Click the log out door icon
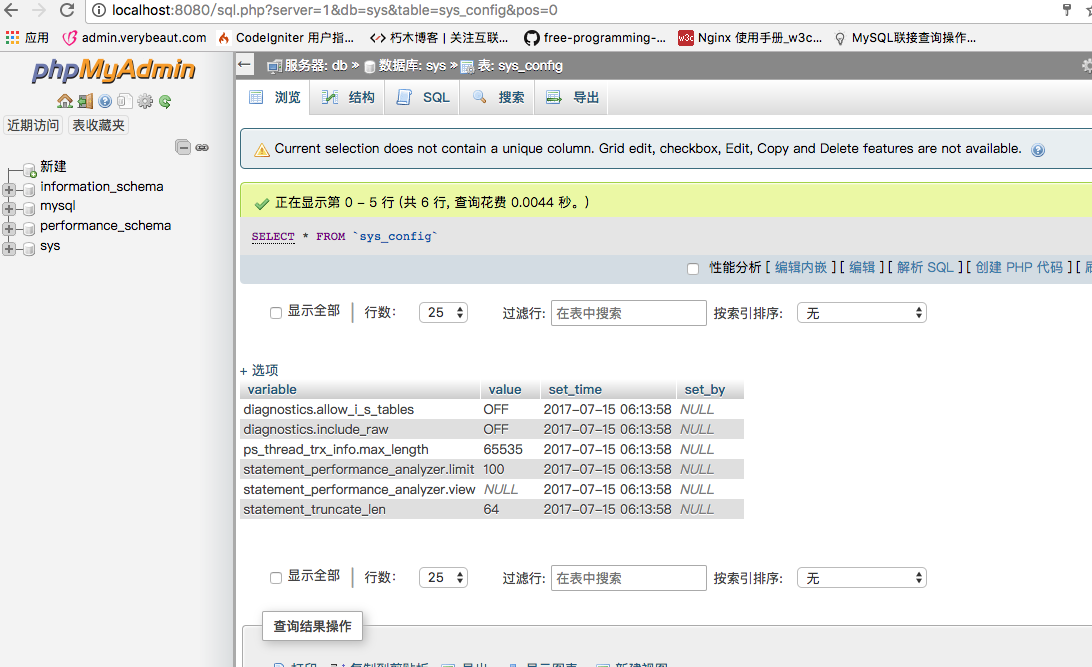The width and height of the screenshot is (1092, 667). click(85, 101)
